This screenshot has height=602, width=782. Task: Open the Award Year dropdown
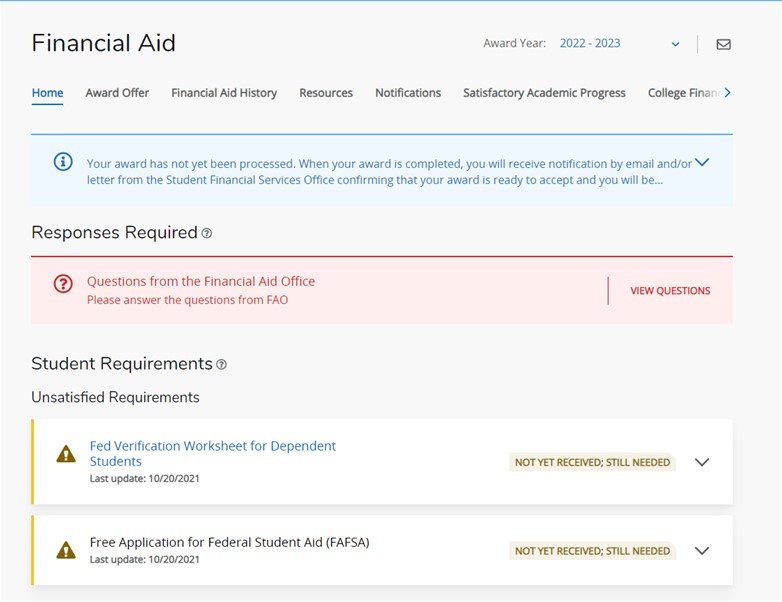(619, 43)
